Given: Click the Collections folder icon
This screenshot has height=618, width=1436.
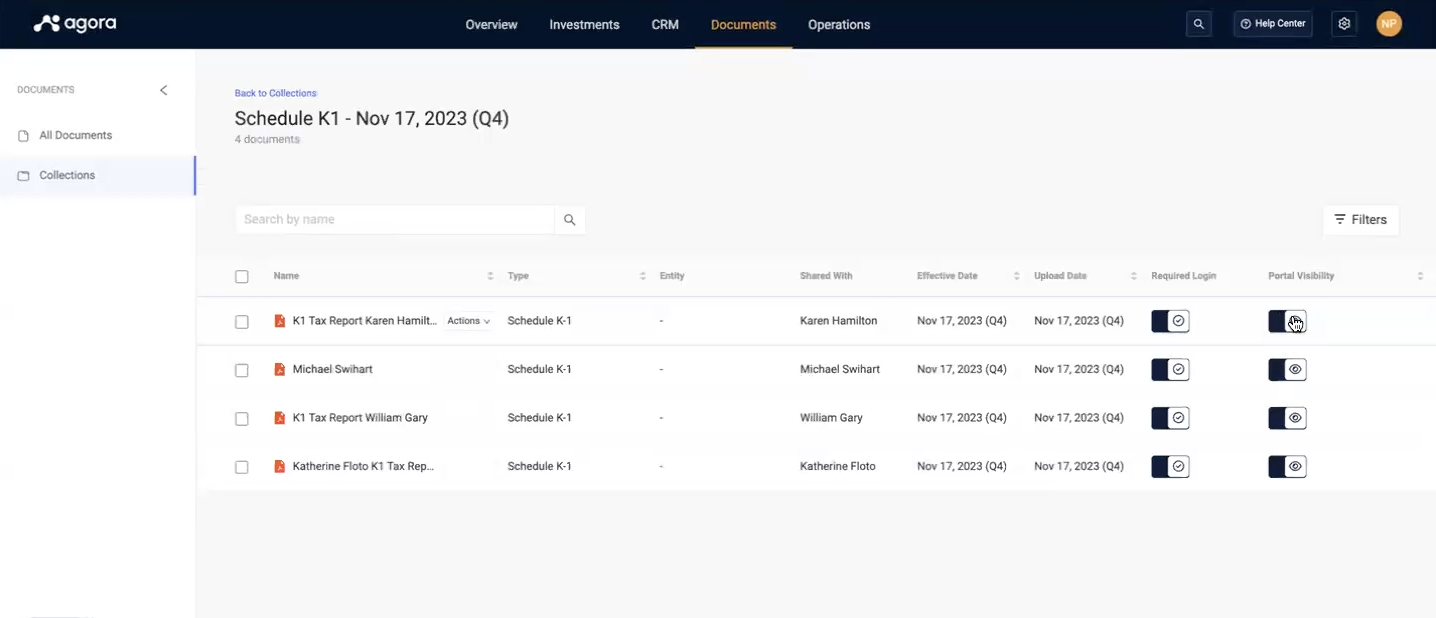Looking at the screenshot, I should point(23,176).
